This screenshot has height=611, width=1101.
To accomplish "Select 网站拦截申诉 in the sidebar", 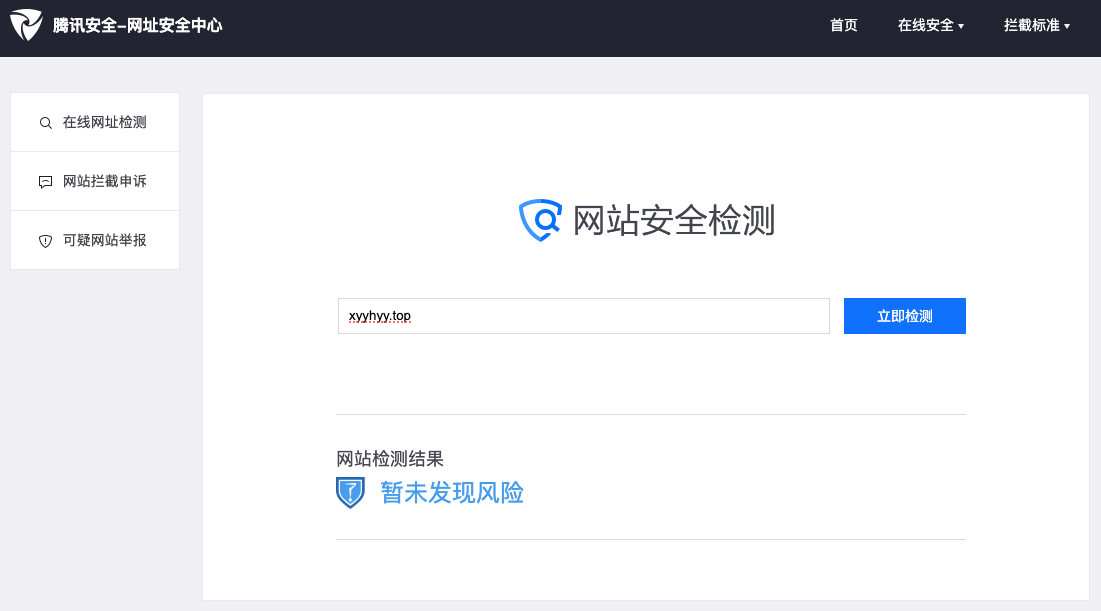I will (x=95, y=181).
